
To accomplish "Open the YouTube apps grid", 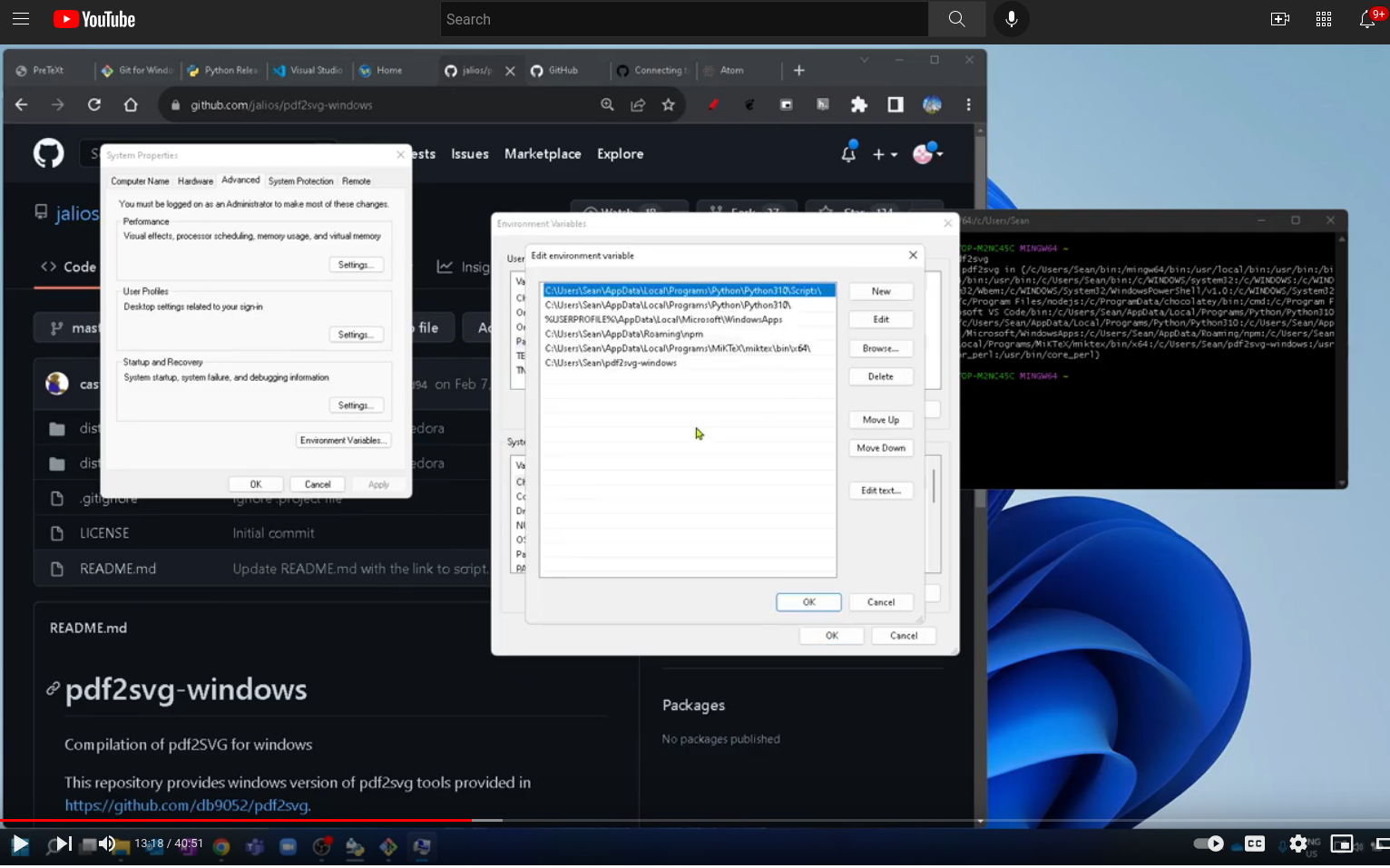I will [1323, 19].
